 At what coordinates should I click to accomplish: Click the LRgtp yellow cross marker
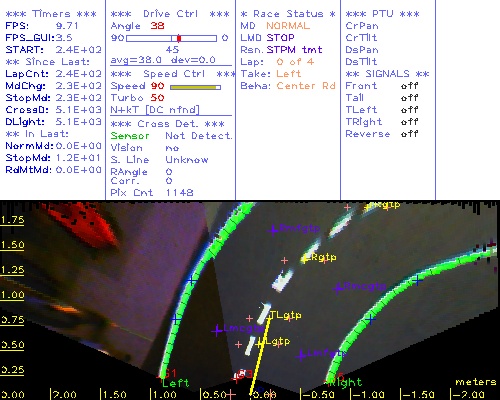tap(304, 258)
